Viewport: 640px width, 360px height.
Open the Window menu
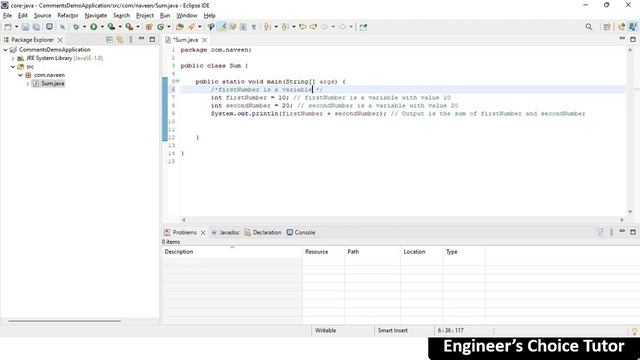[x=187, y=16]
